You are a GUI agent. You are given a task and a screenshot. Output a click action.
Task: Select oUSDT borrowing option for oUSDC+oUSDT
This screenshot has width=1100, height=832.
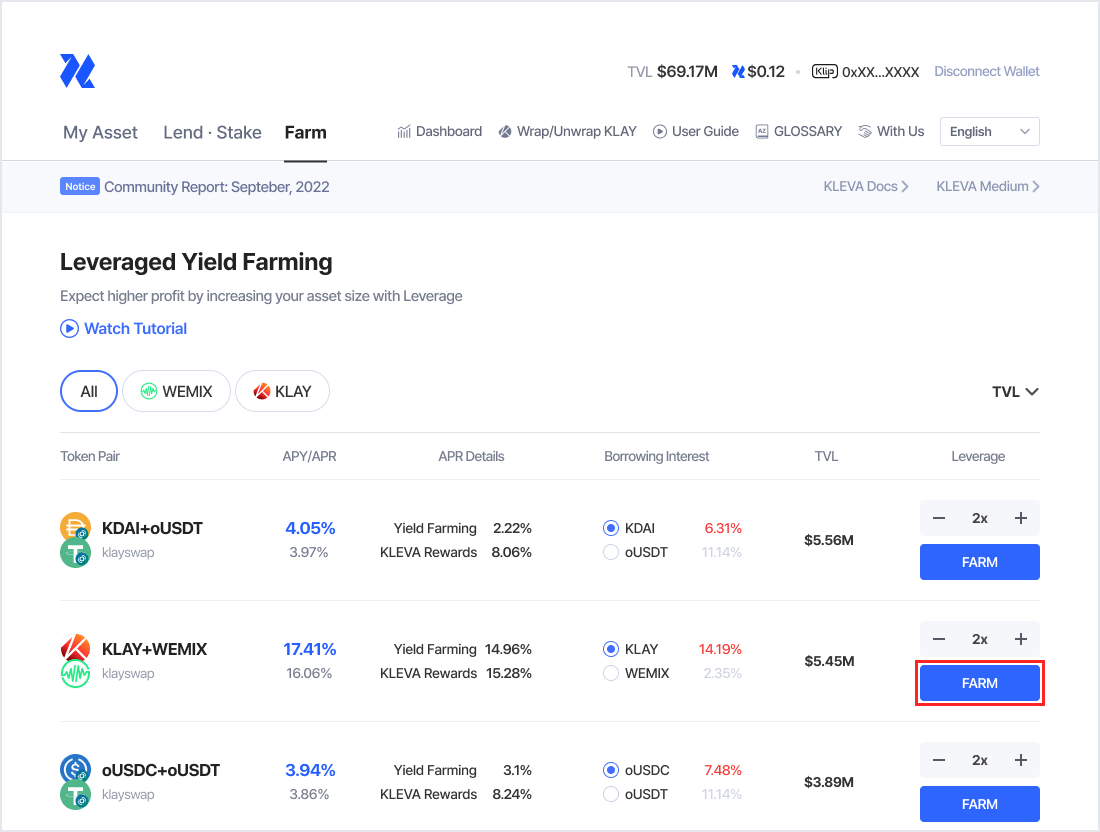(611, 794)
